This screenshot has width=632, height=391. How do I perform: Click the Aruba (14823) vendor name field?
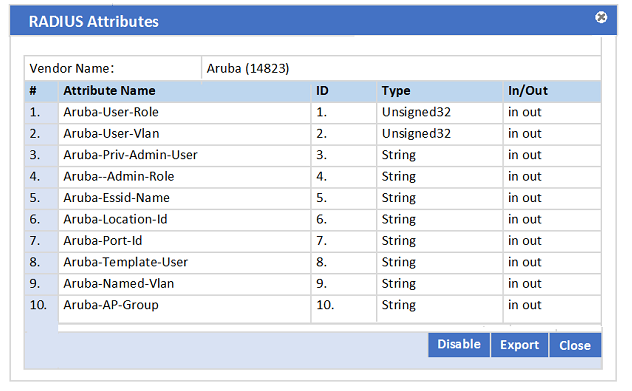[x=401, y=69]
